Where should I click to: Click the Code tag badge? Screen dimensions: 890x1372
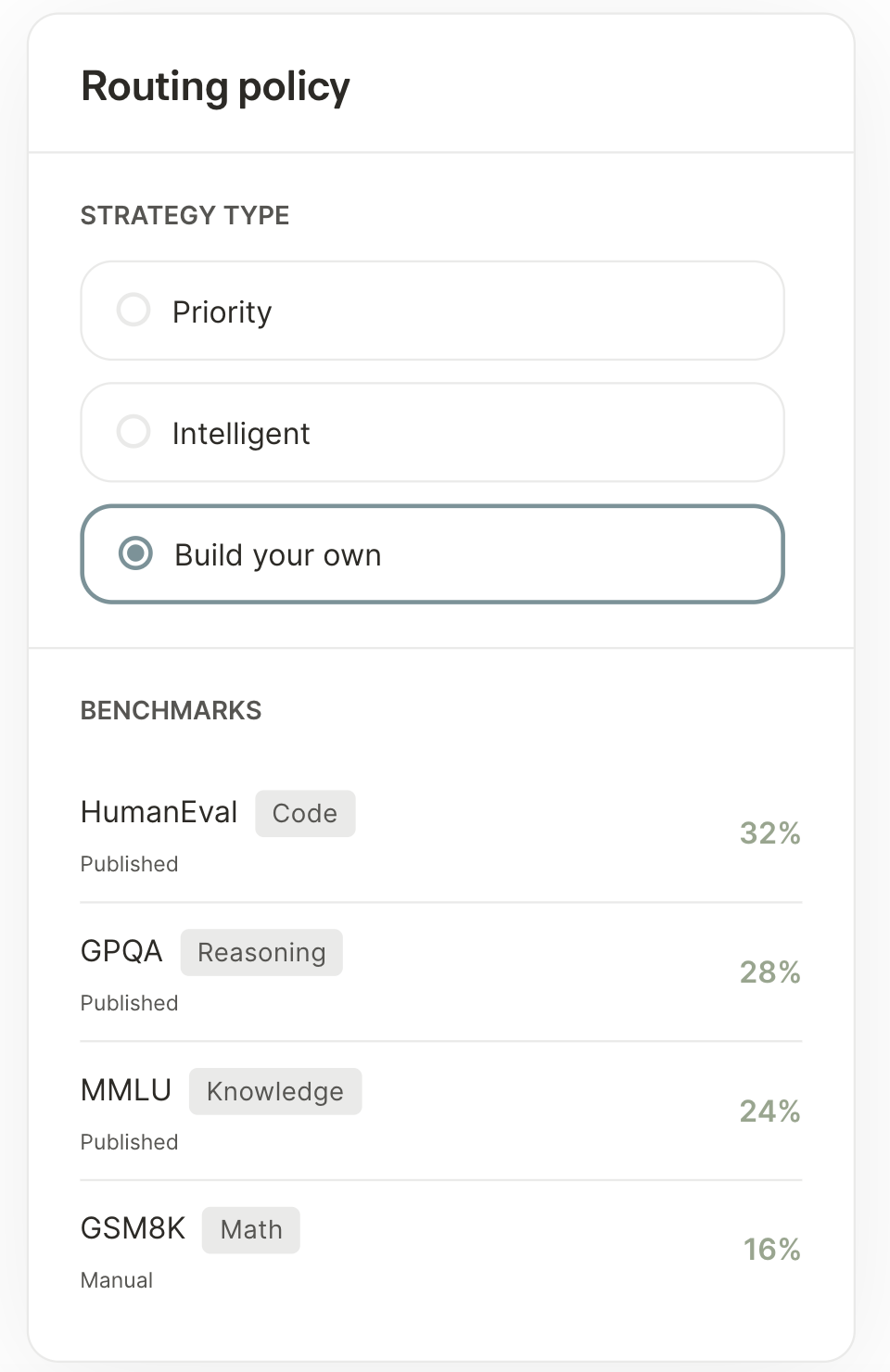305,813
